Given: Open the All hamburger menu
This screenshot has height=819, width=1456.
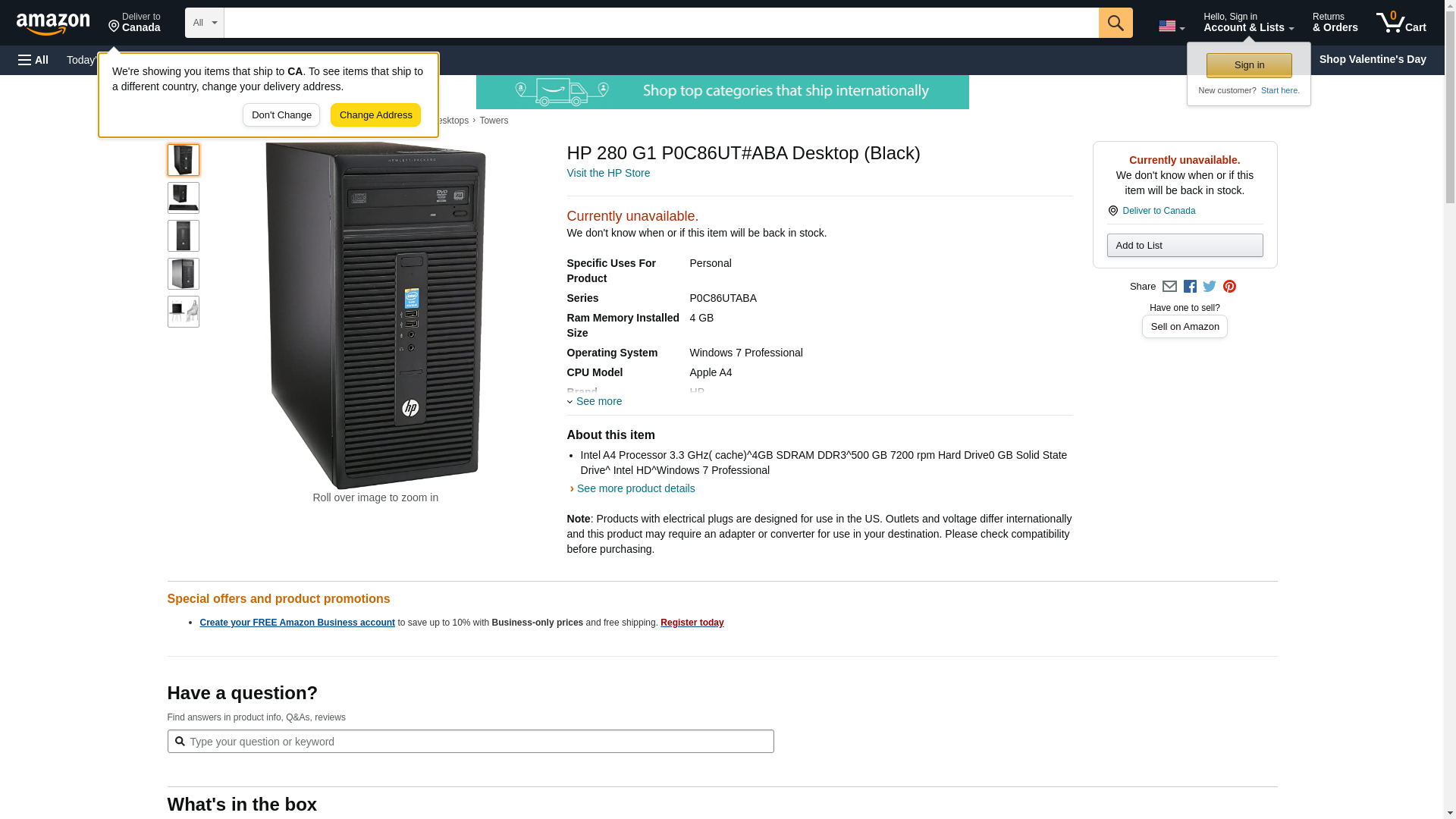Looking at the screenshot, I should [33, 60].
